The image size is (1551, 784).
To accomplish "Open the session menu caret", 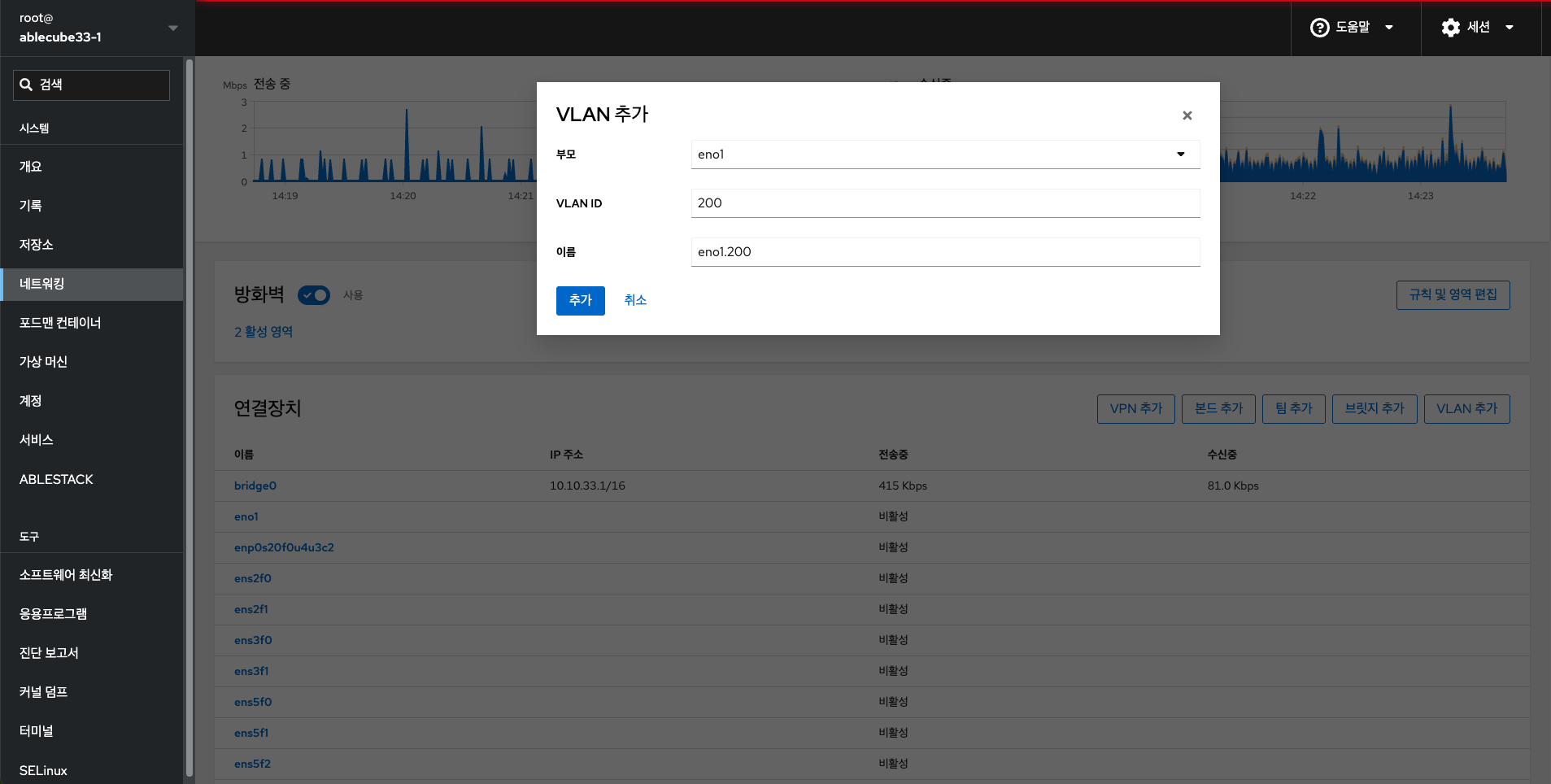I will pos(1510,28).
